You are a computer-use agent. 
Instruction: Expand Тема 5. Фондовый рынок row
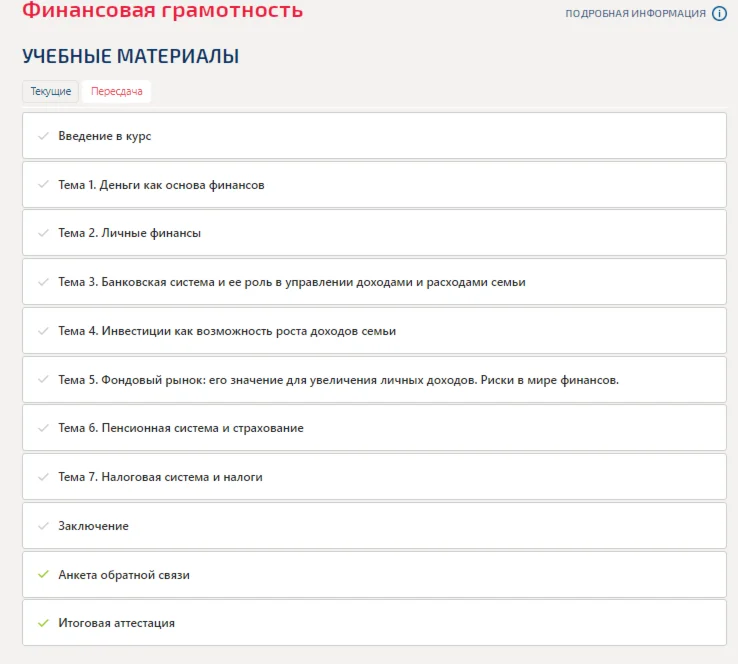click(x=374, y=380)
